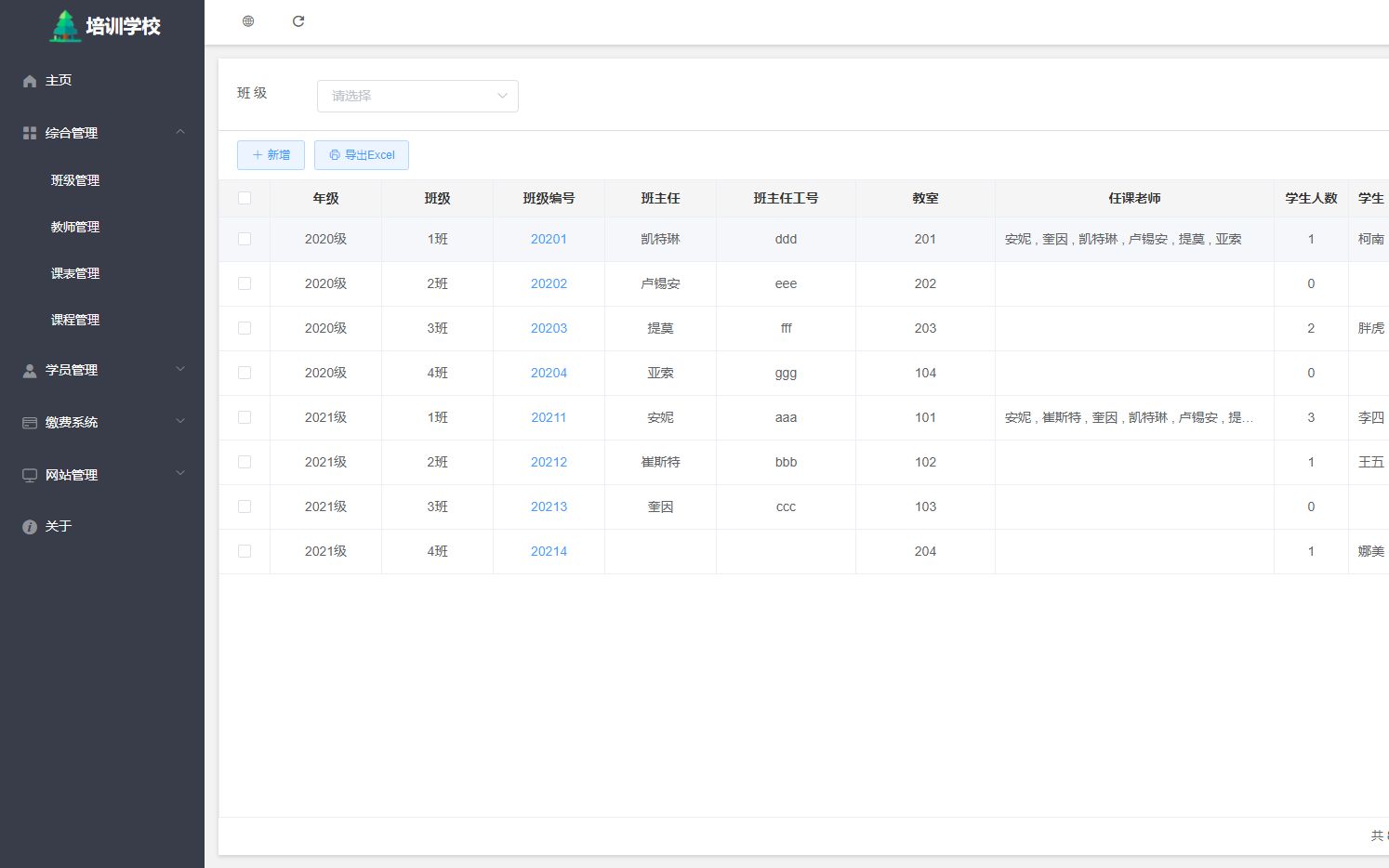Image resolution: width=1389 pixels, height=868 pixels.
Task: Check the row for class 20202
Action: [245, 283]
